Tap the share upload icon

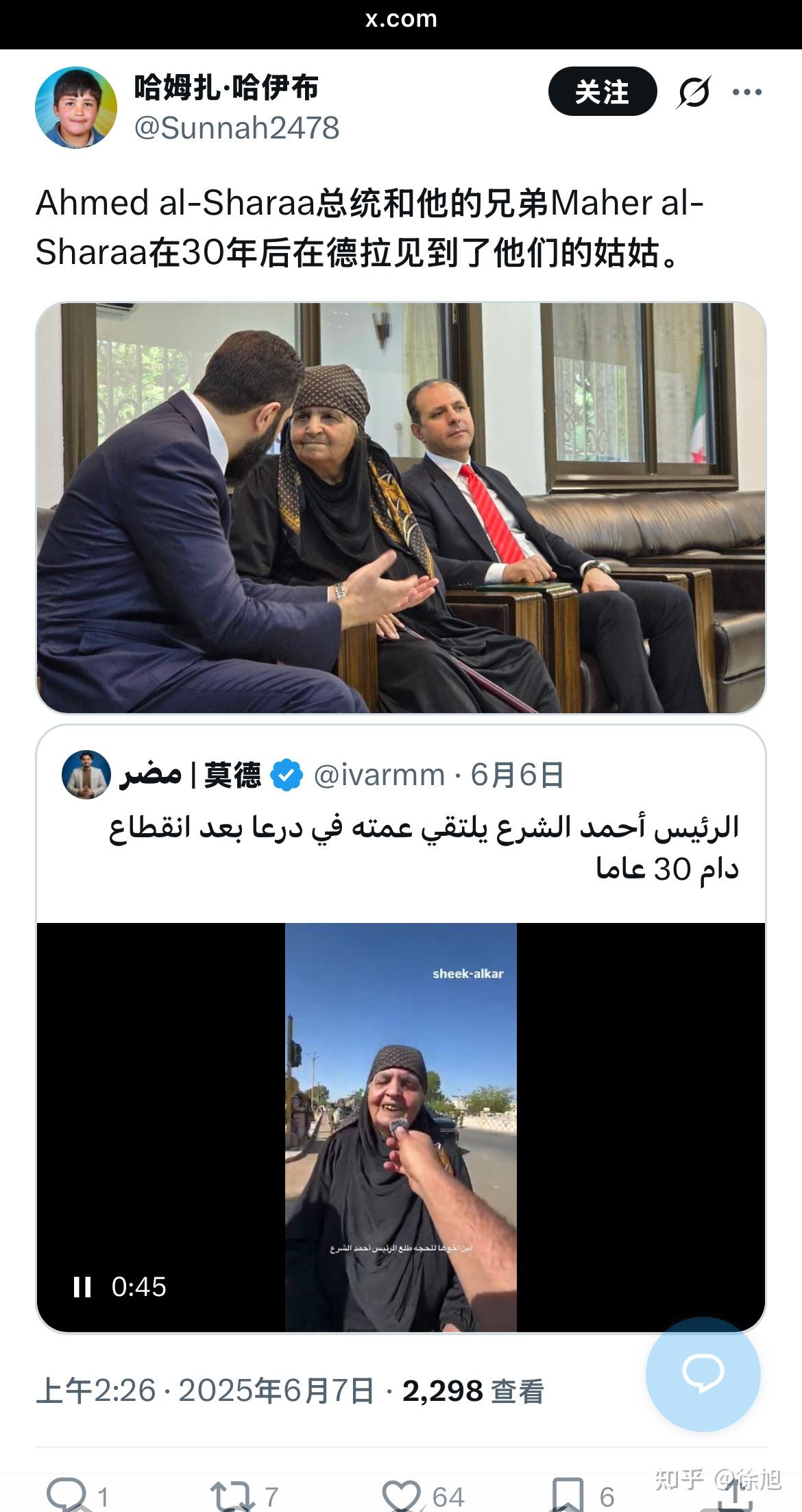[733, 1495]
